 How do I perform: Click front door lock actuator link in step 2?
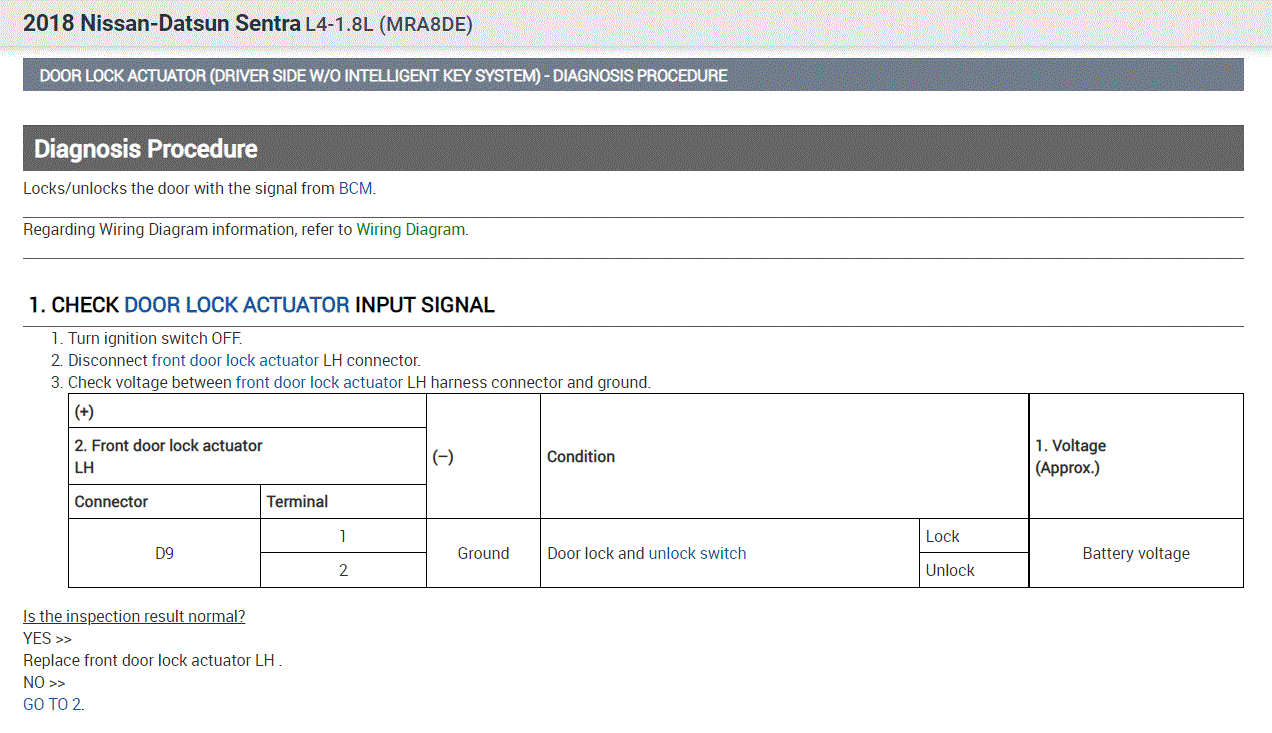(x=235, y=360)
